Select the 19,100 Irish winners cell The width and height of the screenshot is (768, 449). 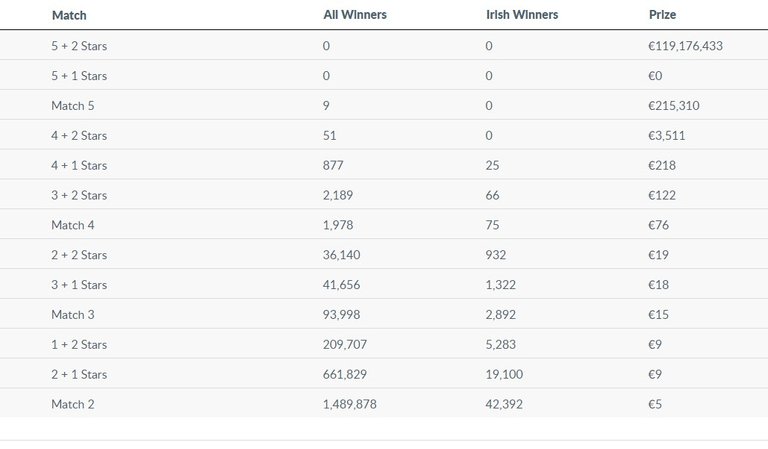(x=503, y=374)
